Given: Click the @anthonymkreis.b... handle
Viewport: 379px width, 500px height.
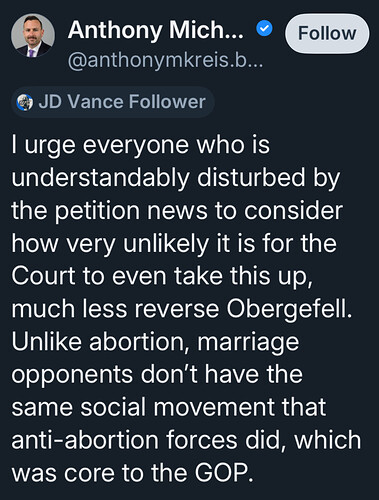Looking at the screenshot, I should (x=165, y=60).
